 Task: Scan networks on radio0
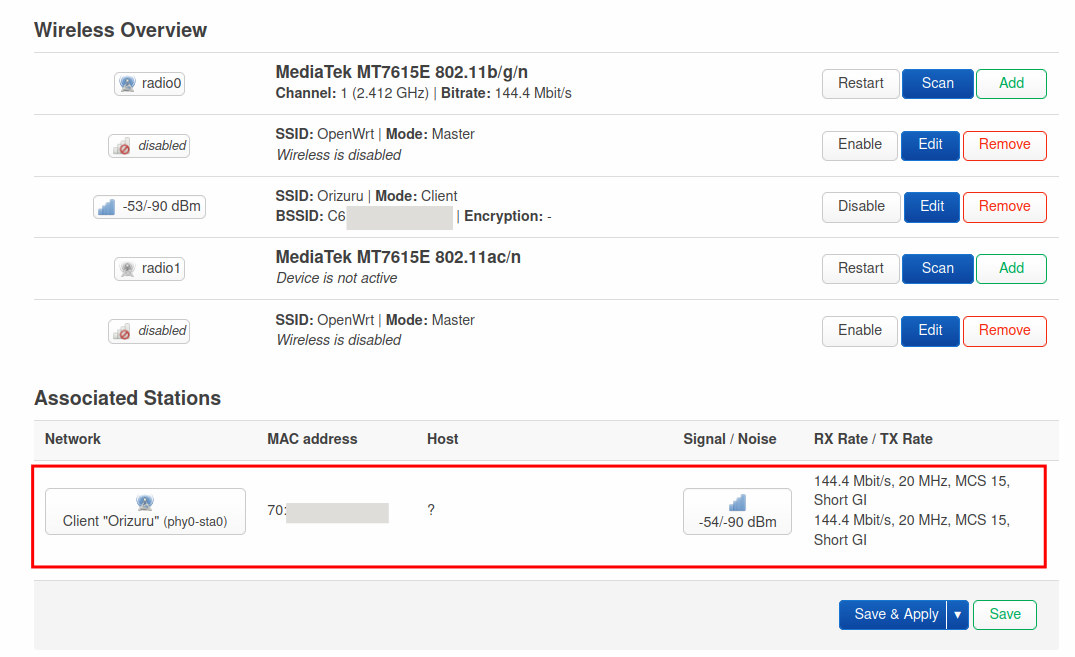[937, 84]
